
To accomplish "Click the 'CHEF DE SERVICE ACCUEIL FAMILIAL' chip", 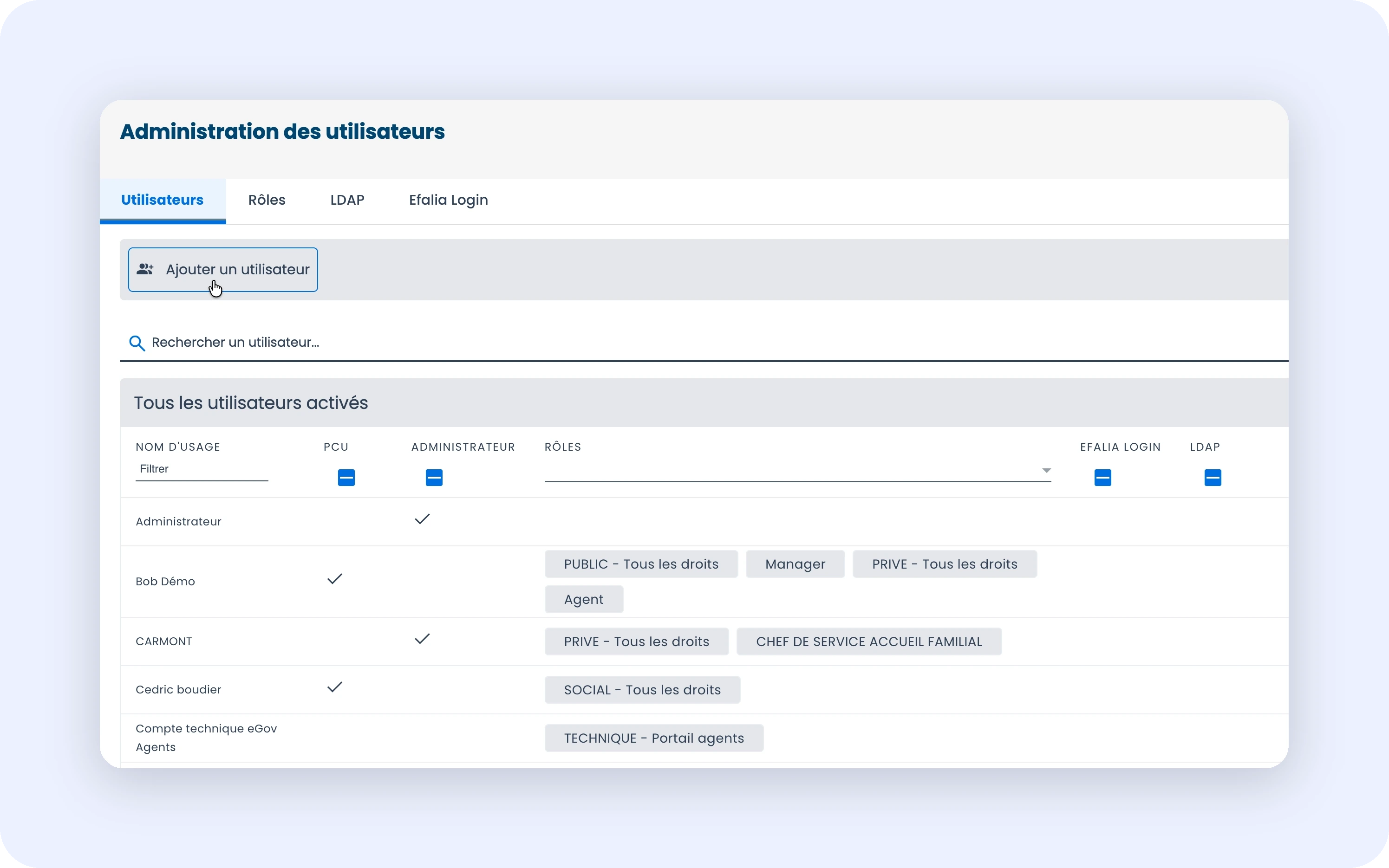I will pyautogui.click(x=869, y=642).
